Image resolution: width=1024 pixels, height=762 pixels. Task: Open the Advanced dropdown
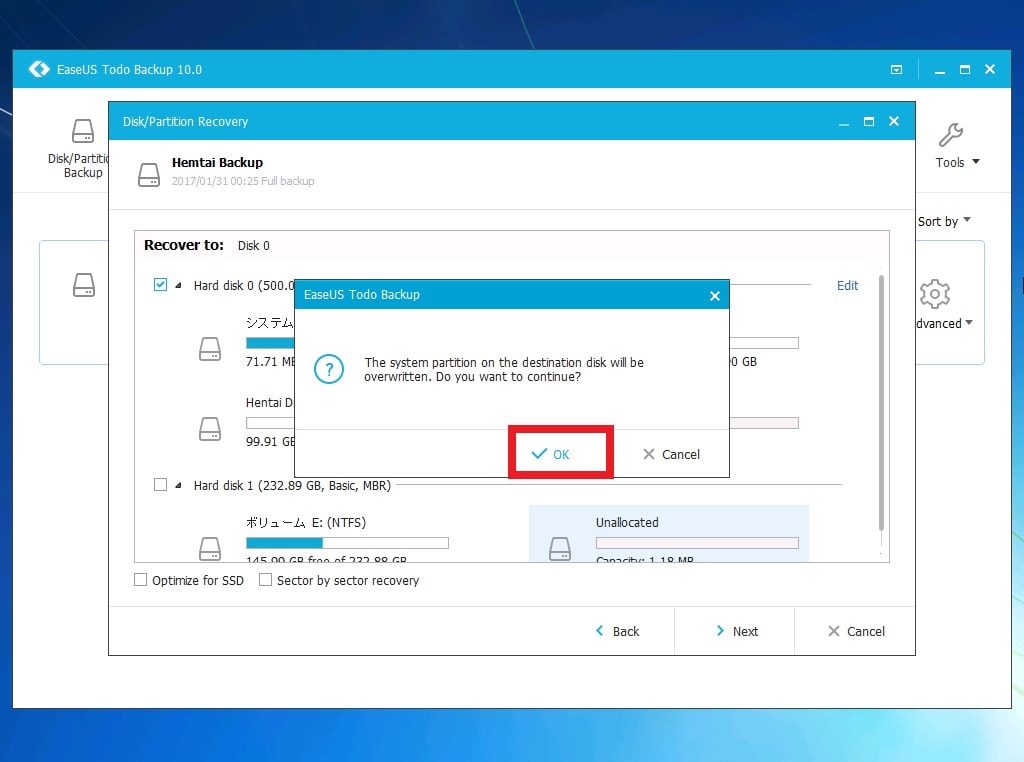(944, 323)
